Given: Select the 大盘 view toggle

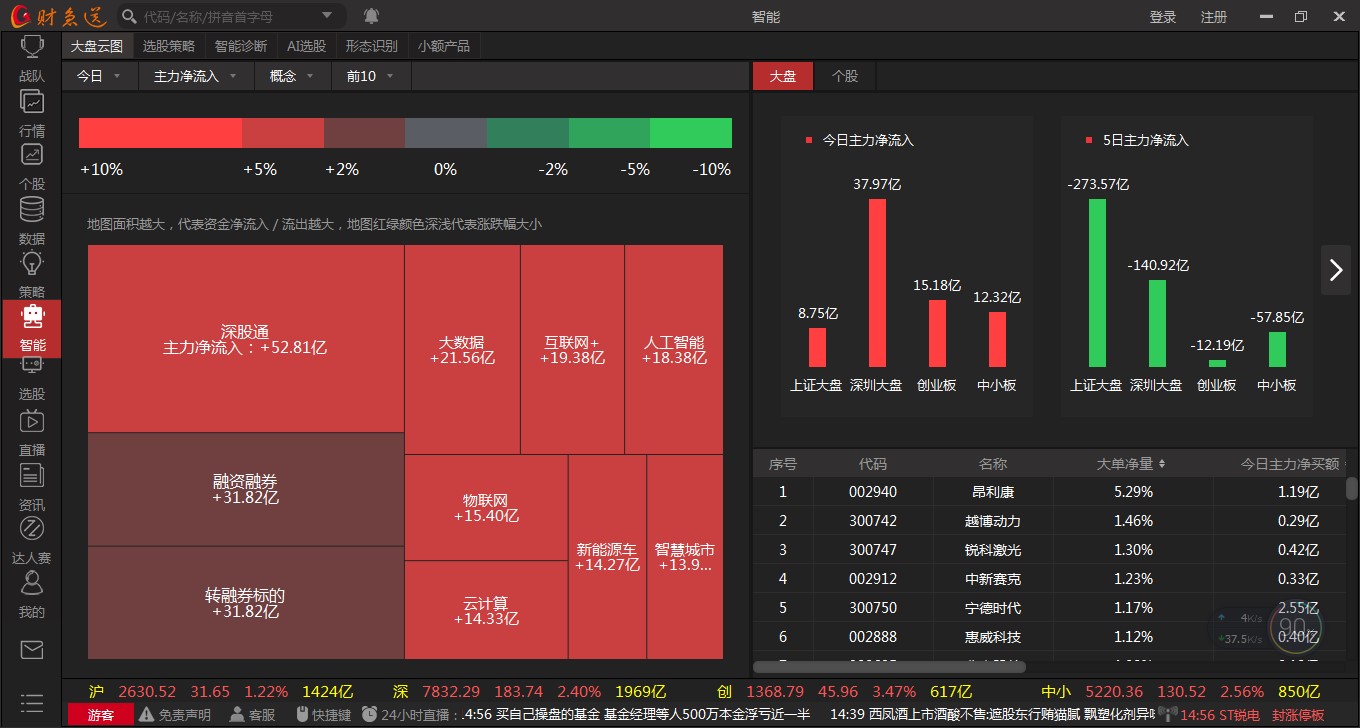Looking at the screenshot, I should point(782,76).
